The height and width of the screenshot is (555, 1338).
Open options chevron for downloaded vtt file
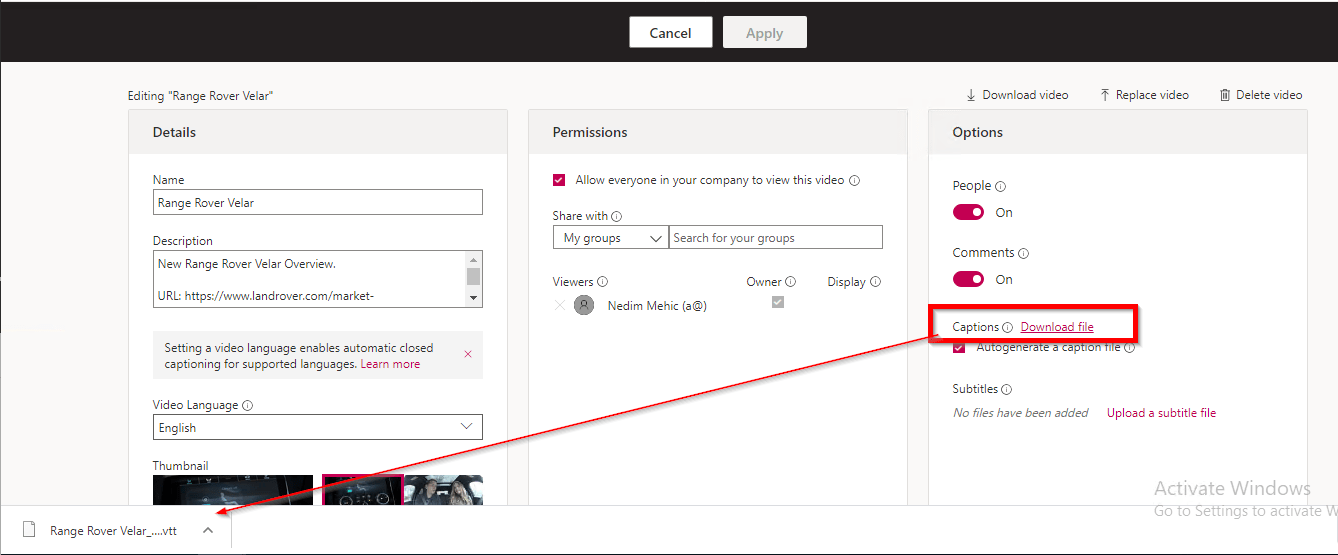coord(208,530)
